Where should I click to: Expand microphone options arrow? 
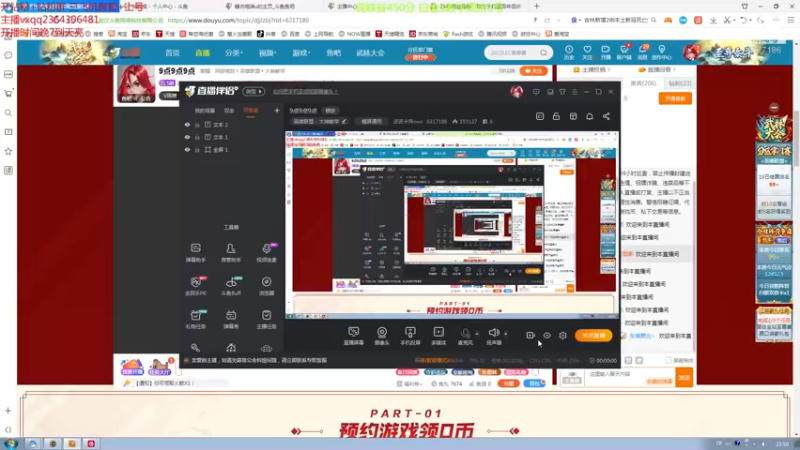477,334
